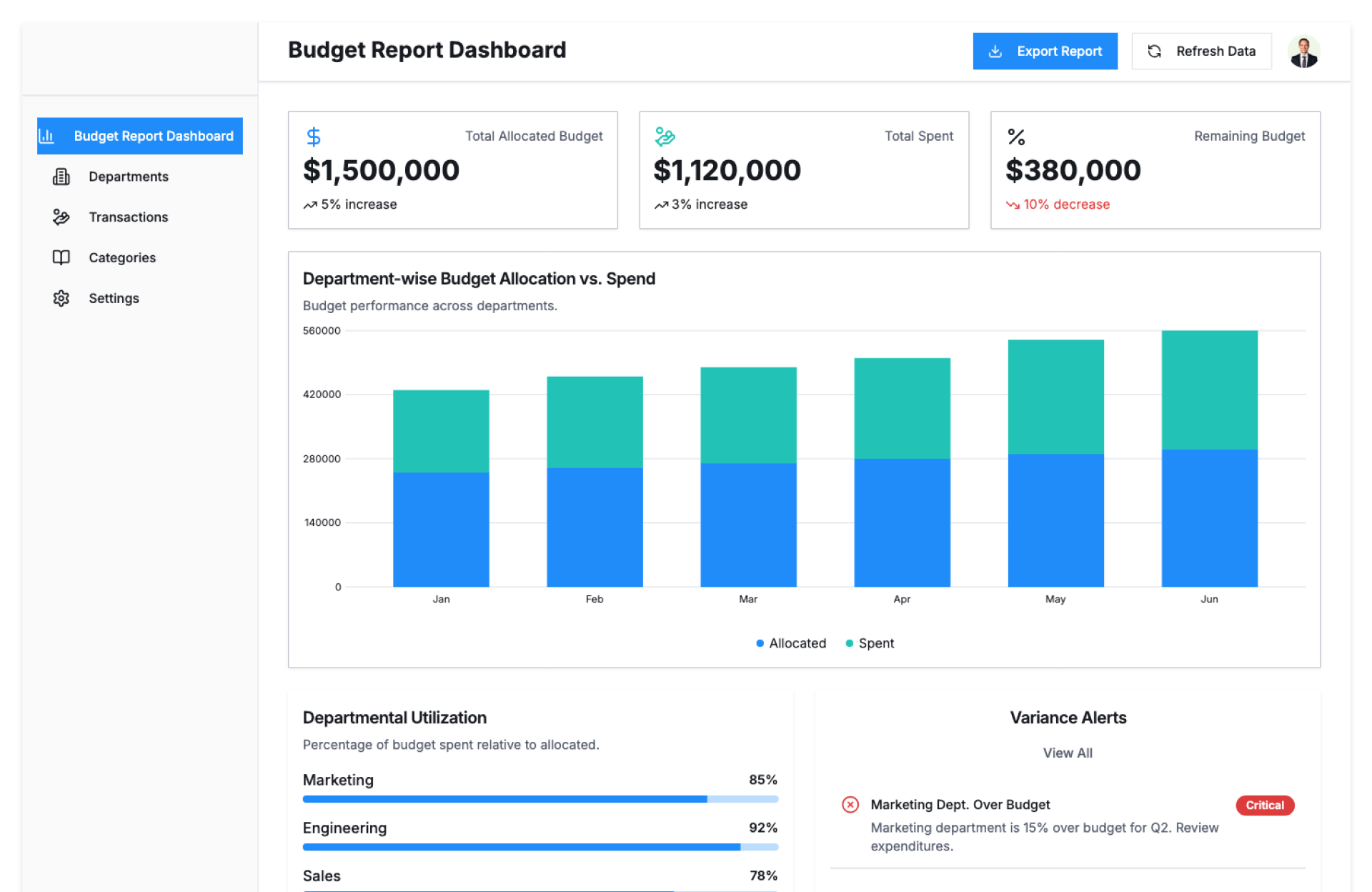Open the Departments menu item
Image resolution: width=1372 pixels, height=892 pixels.
(129, 177)
